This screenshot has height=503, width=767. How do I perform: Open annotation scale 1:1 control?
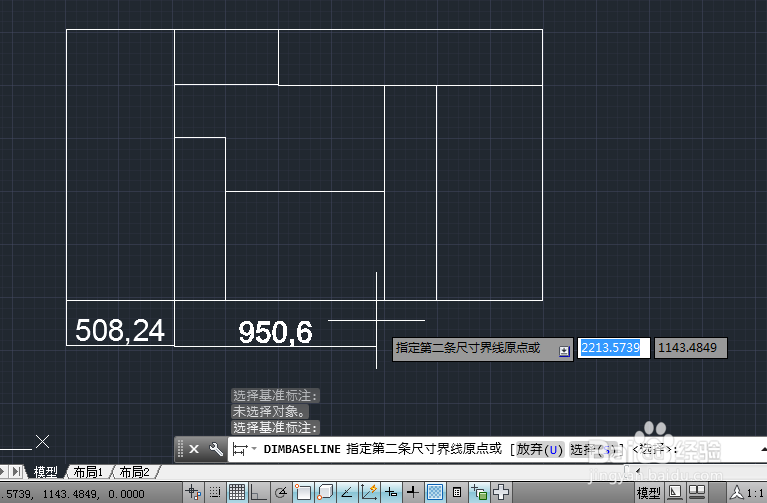747,492
